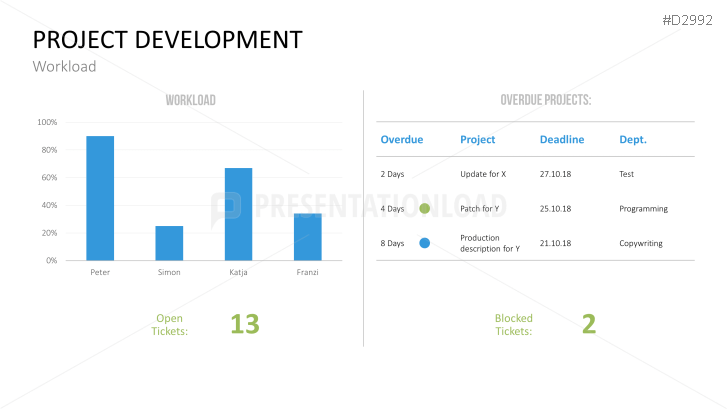The height and width of the screenshot is (409, 727).
Task: Click the 'OVERDUE PROJECTS:' heading
Action: pos(546,100)
